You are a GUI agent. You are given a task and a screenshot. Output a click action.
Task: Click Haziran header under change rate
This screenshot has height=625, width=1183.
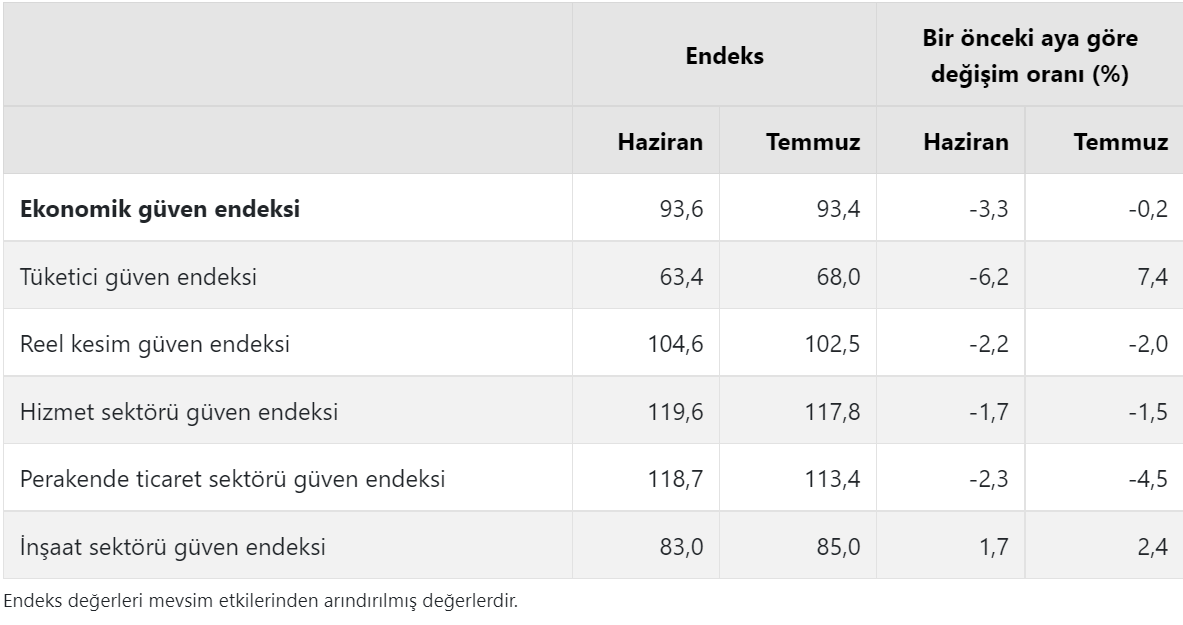[966, 142]
